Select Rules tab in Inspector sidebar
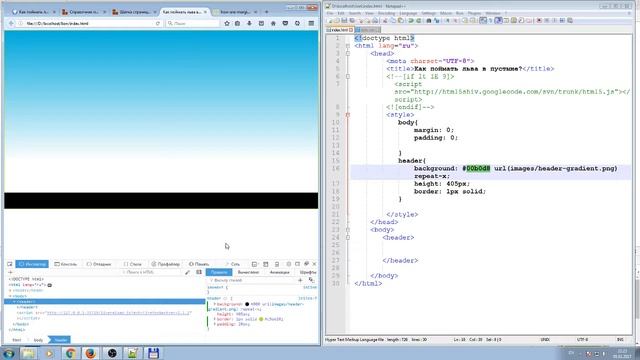Screen dimensions: 640x360 tap(219, 272)
